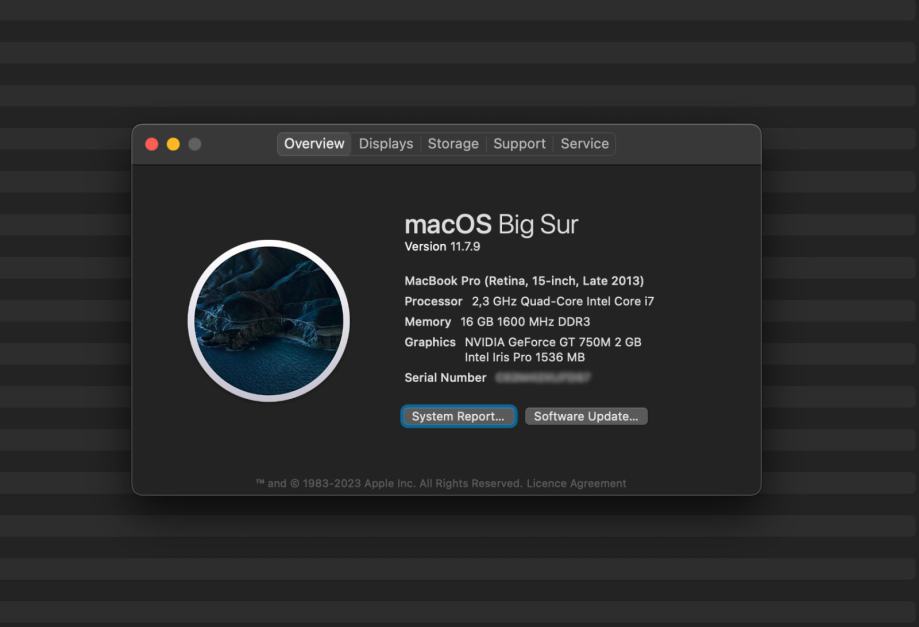Click Intel Iris Pro 1536 MB text
The width and height of the screenshot is (919, 627).
pos(525,357)
